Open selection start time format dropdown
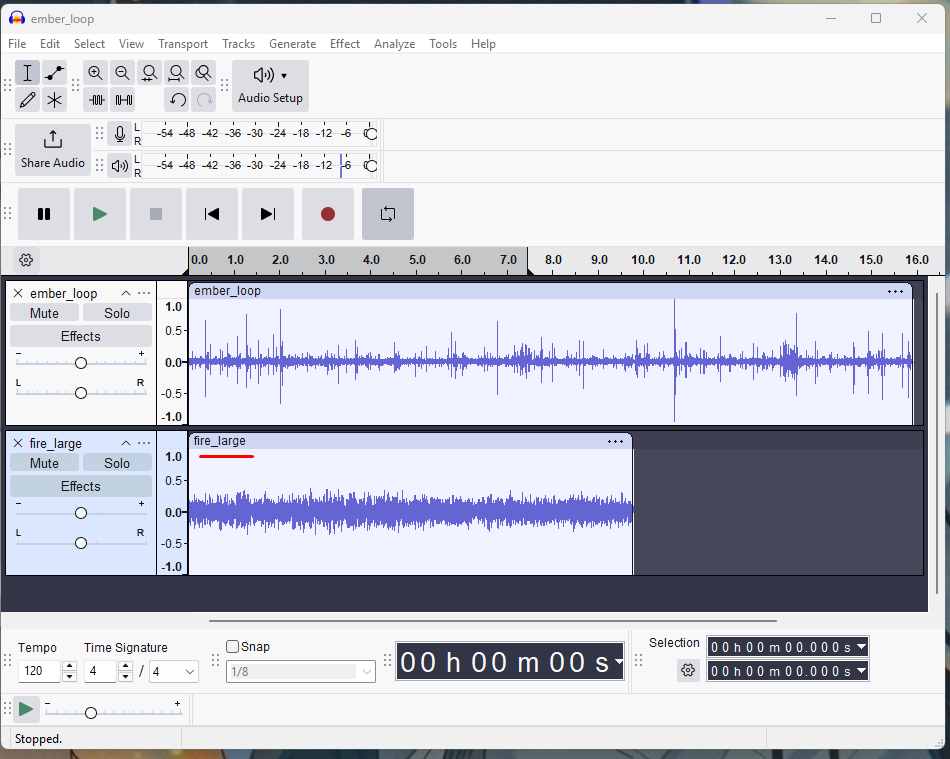 coord(862,647)
